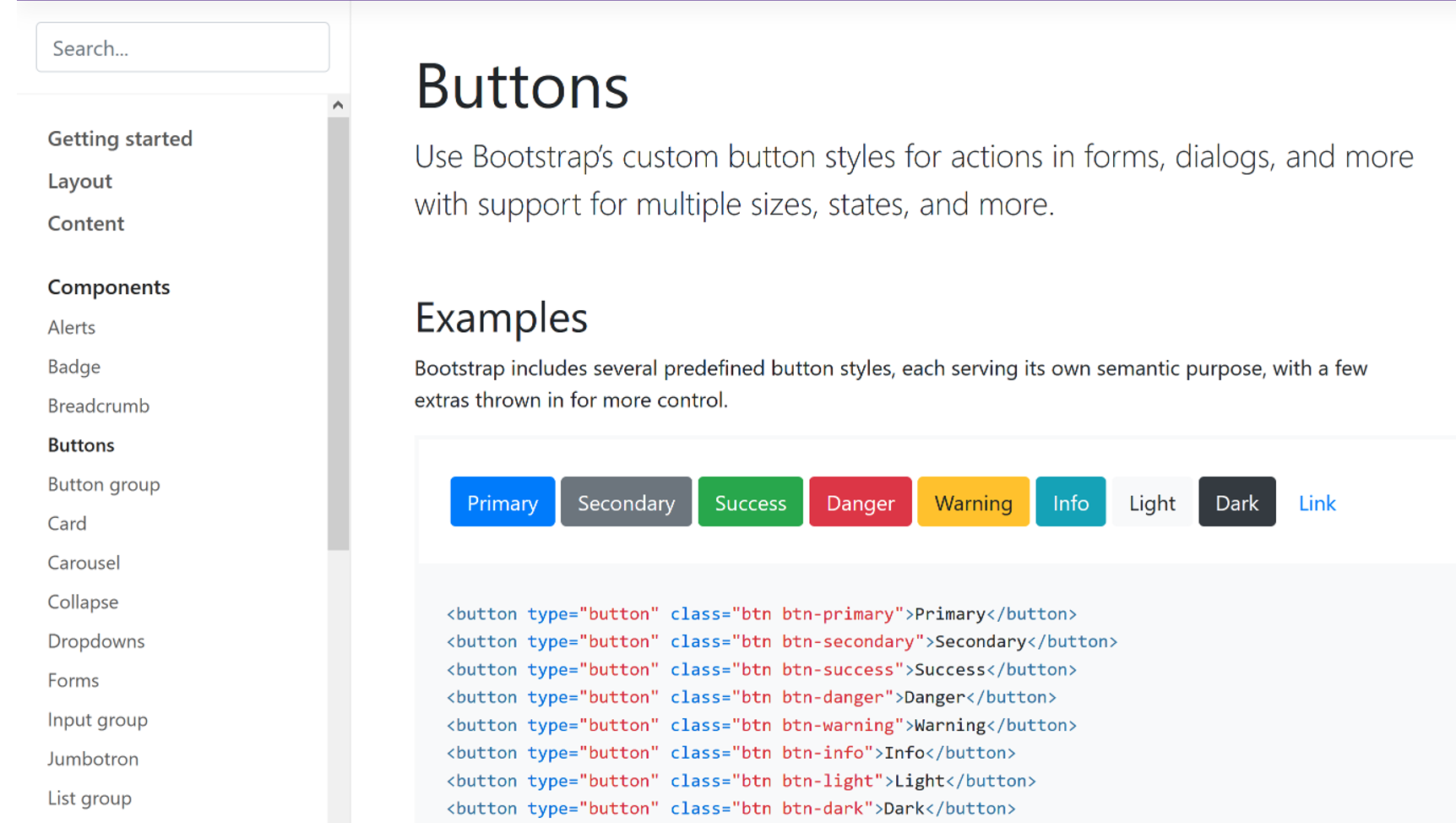
Task: Click the 'Use Bootstrap's custom button styles' paragraph
Action: point(914,180)
